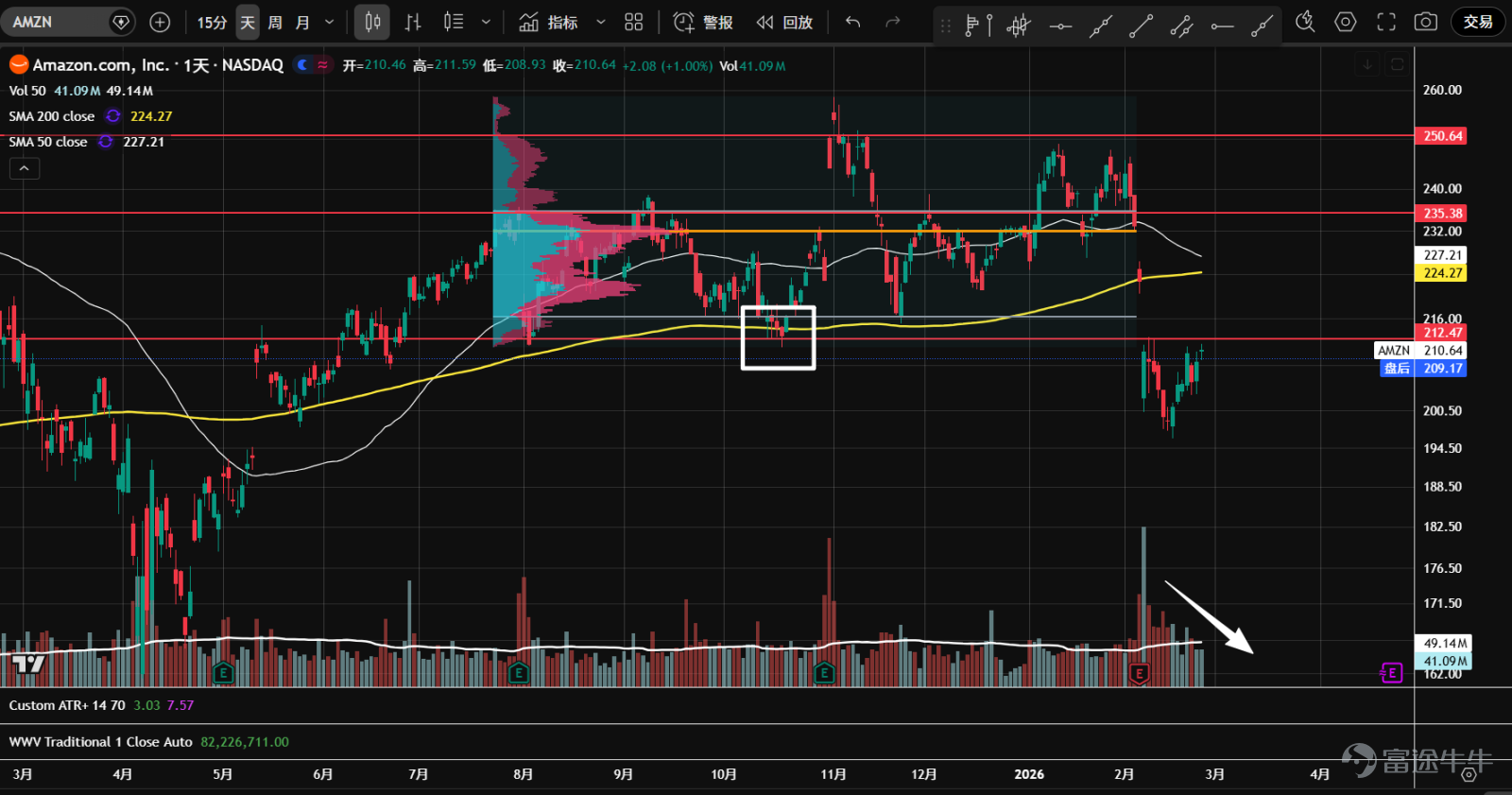This screenshot has height=795, width=1512.
Task: Click the SMA 200 loading refresh icon
Action: pos(113,116)
